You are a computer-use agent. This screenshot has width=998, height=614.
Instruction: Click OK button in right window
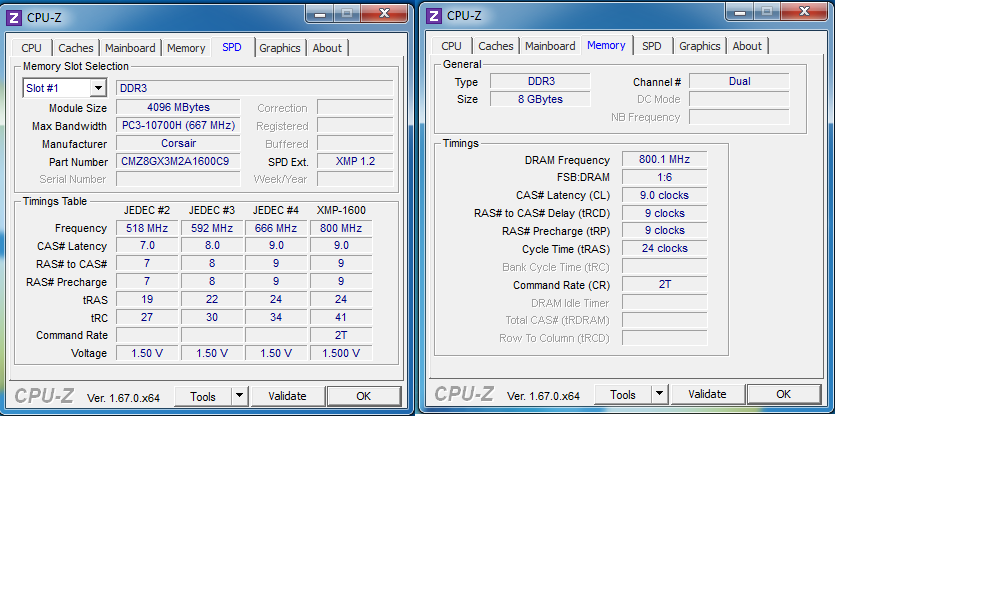[784, 394]
